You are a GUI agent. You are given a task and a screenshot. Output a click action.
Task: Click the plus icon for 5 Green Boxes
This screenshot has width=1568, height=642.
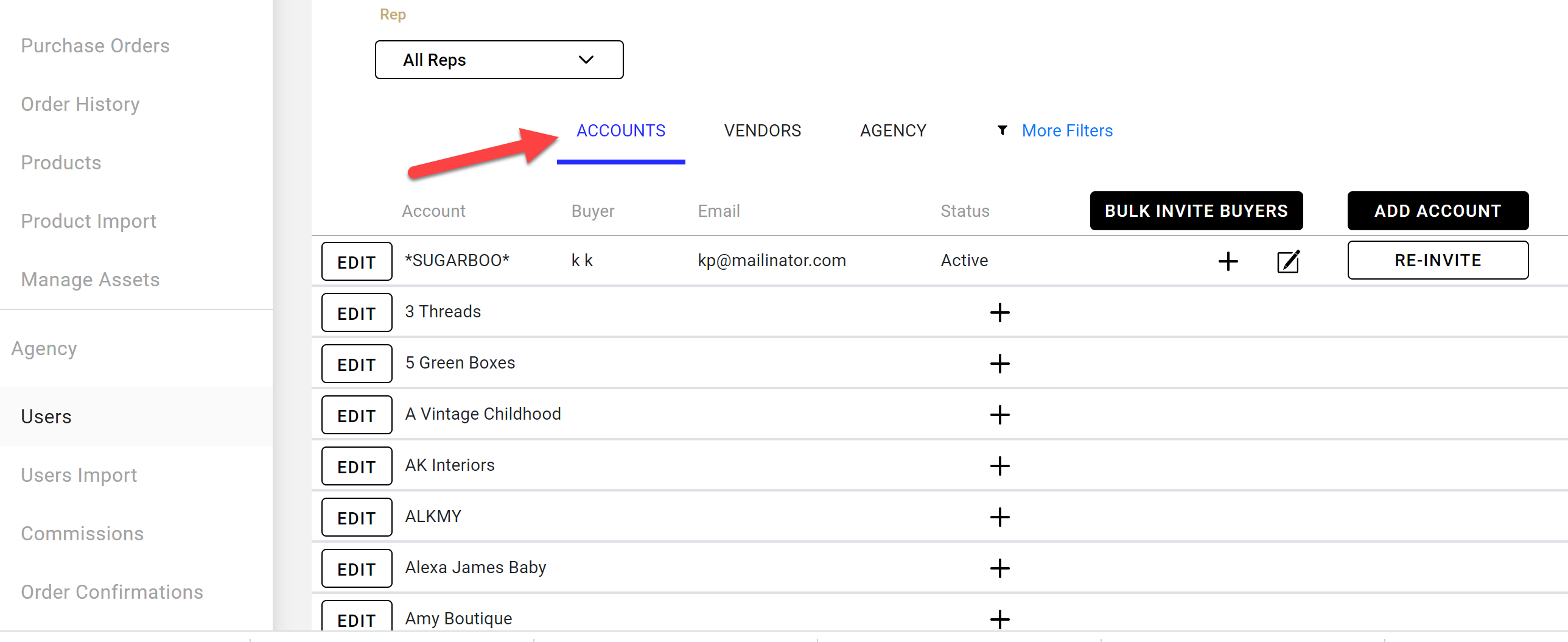[999, 364]
